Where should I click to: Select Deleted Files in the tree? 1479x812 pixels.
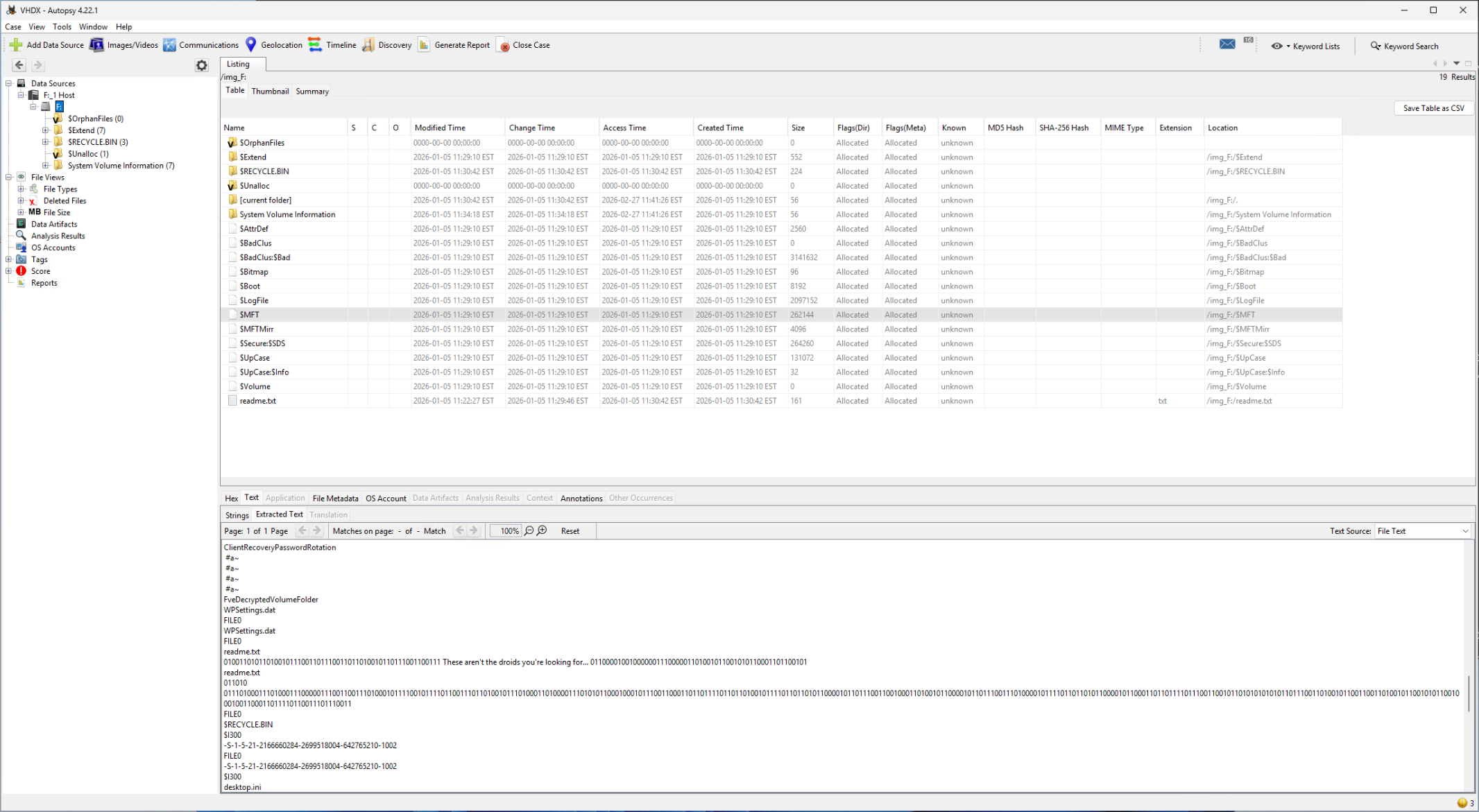pos(65,201)
